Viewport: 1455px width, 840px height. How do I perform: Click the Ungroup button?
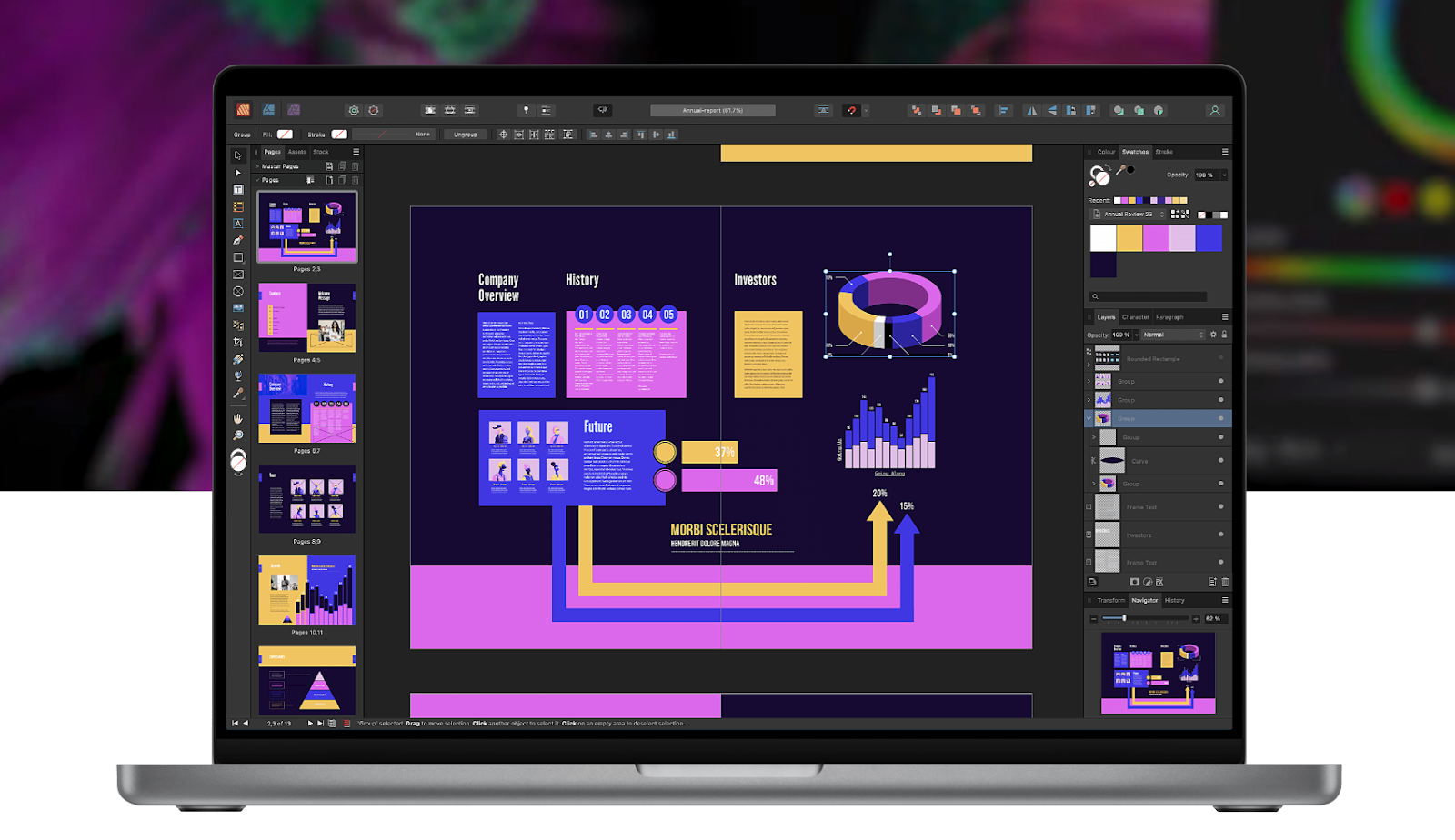click(x=466, y=135)
